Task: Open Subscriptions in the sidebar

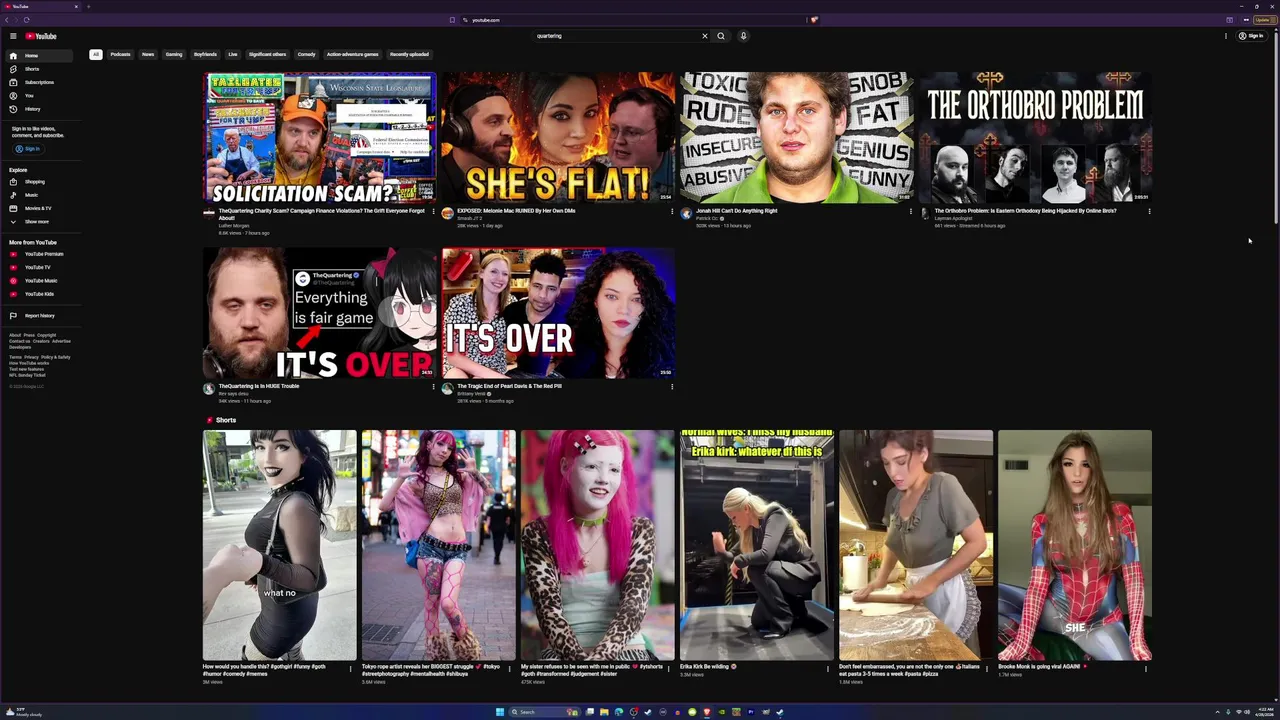Action: coord(38,82)
